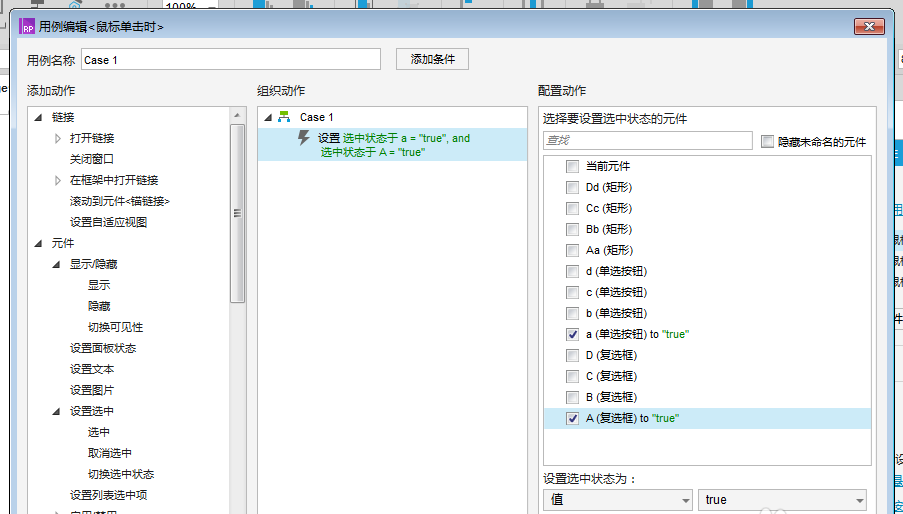This screenshot has height=514, width=903.
Task: Close the 用例编辑 dialog window
Action: point(870,28)
